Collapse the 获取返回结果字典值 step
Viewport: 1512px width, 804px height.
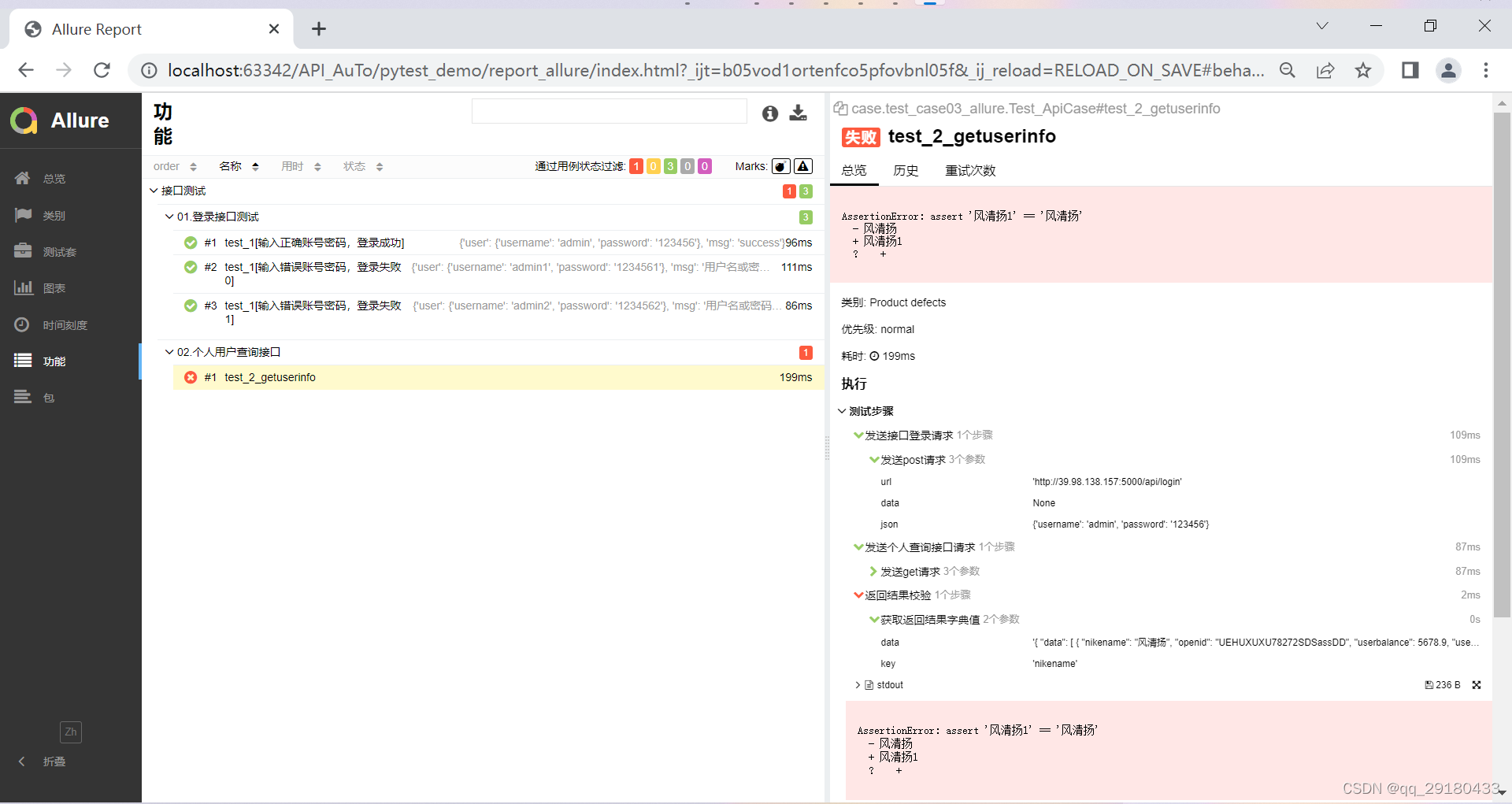[x=874, y=620]
